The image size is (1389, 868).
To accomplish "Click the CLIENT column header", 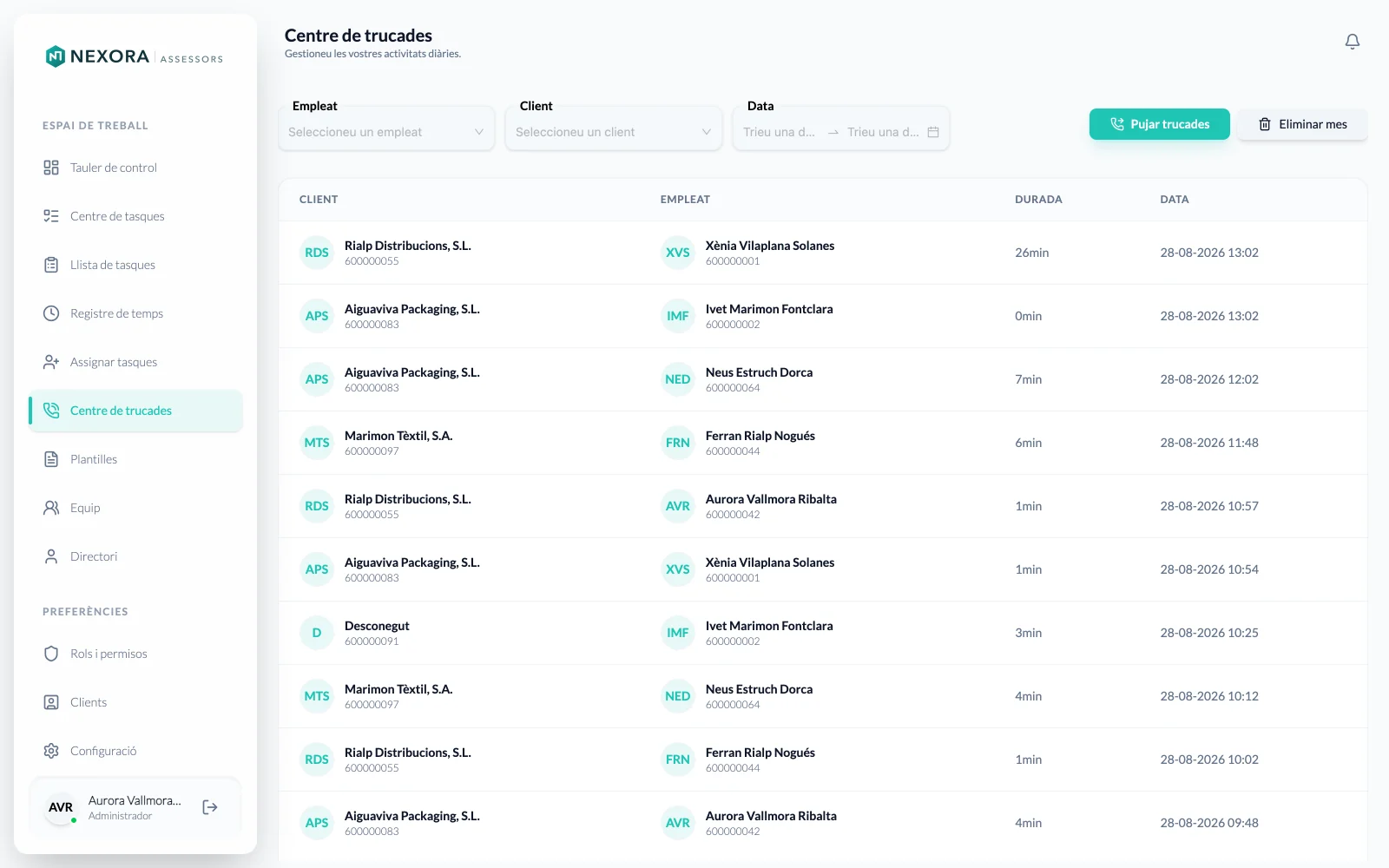I will pyautogui.click(x=319, y=200).
